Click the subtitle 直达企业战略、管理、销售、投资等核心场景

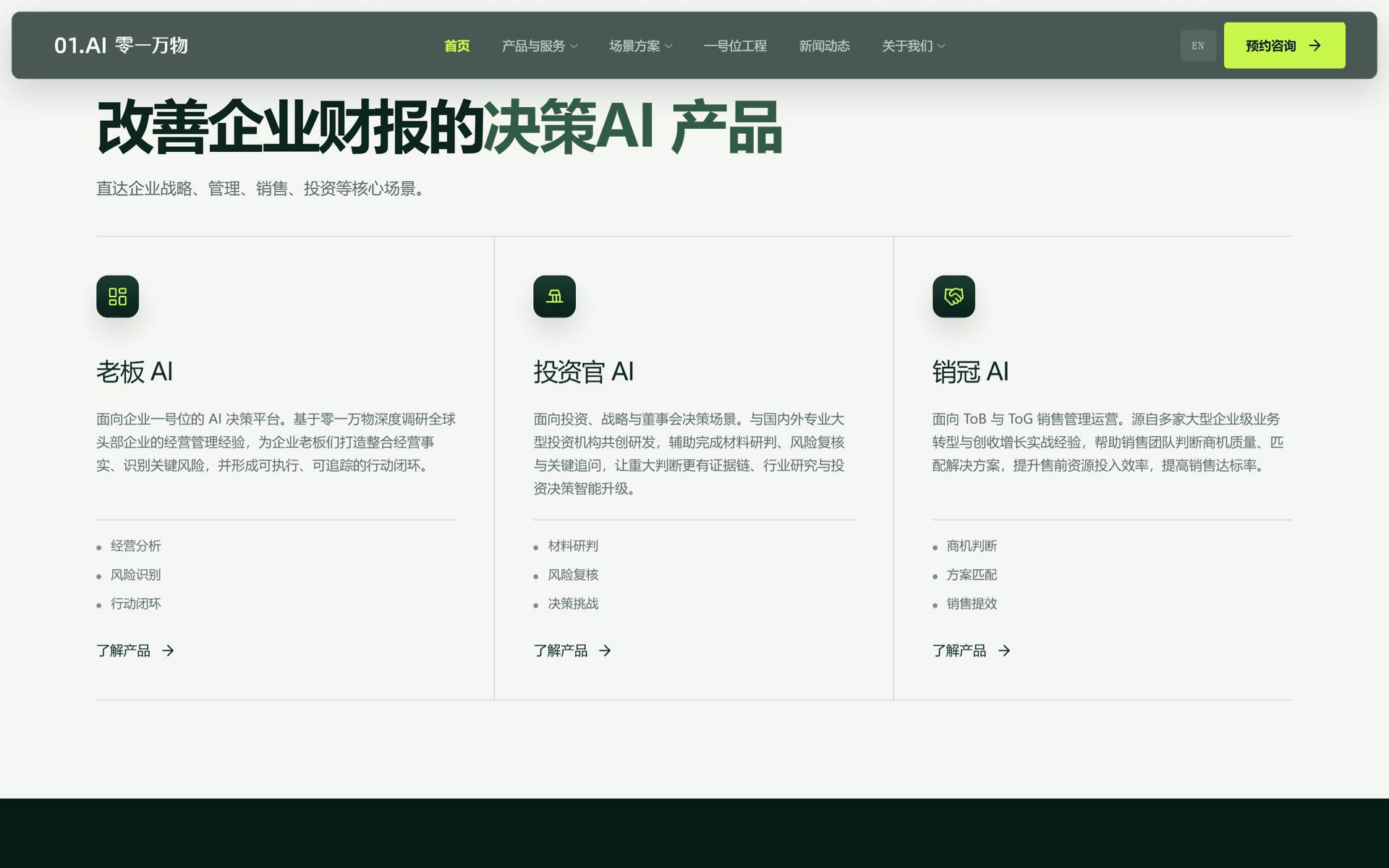click(260, 189)
